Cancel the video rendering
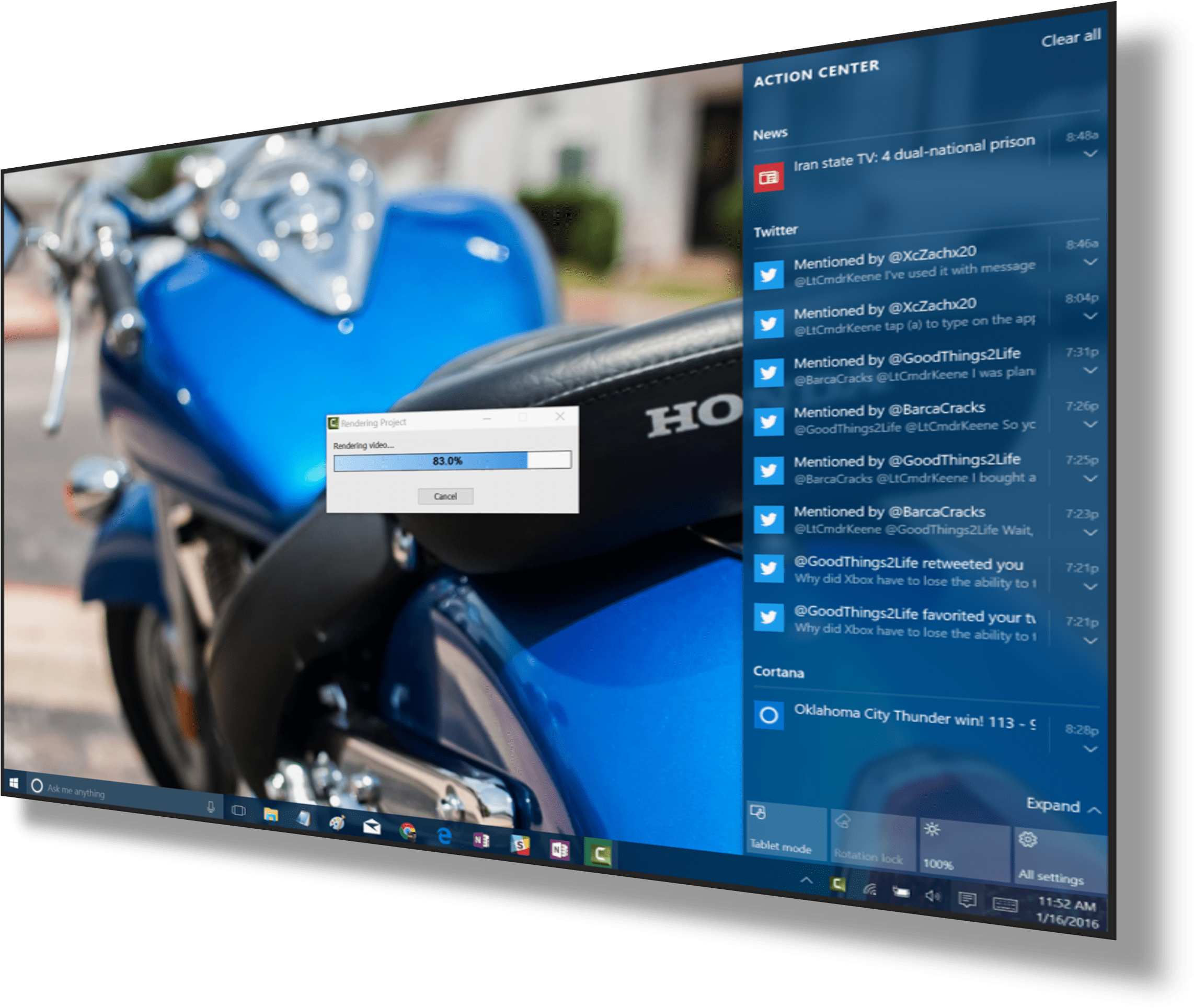Screen dimensions: 1194x1008 pos(445,496)
